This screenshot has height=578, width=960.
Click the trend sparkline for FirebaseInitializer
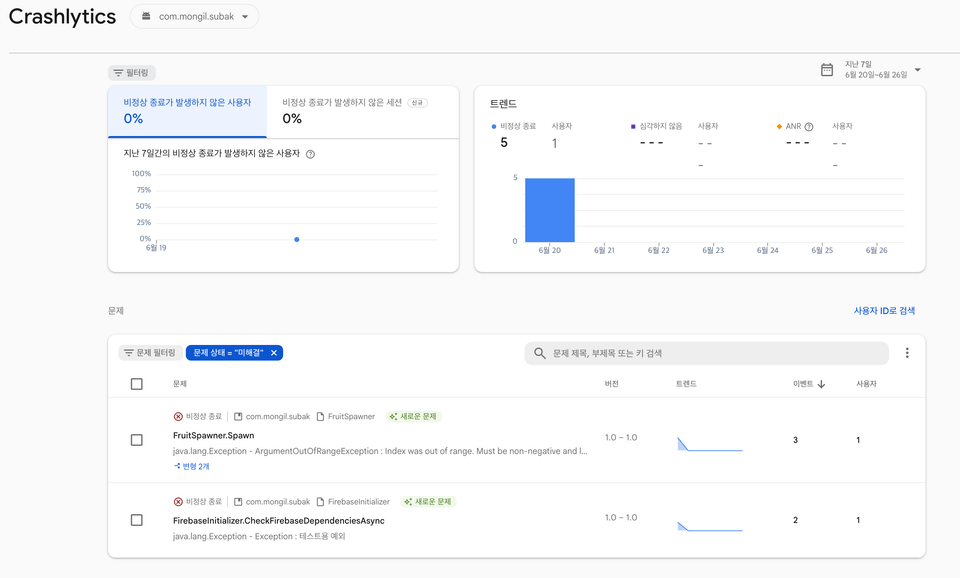(x=710, y=526)
